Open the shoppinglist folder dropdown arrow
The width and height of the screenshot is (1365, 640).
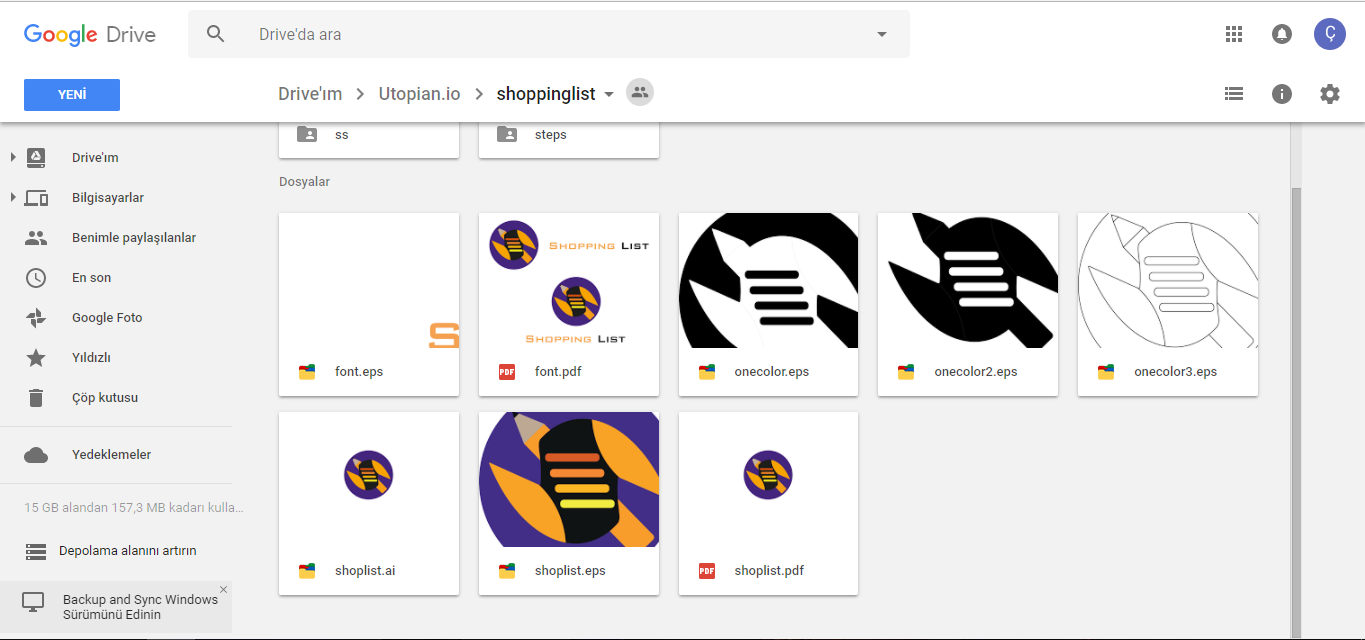tap(608, 95)
